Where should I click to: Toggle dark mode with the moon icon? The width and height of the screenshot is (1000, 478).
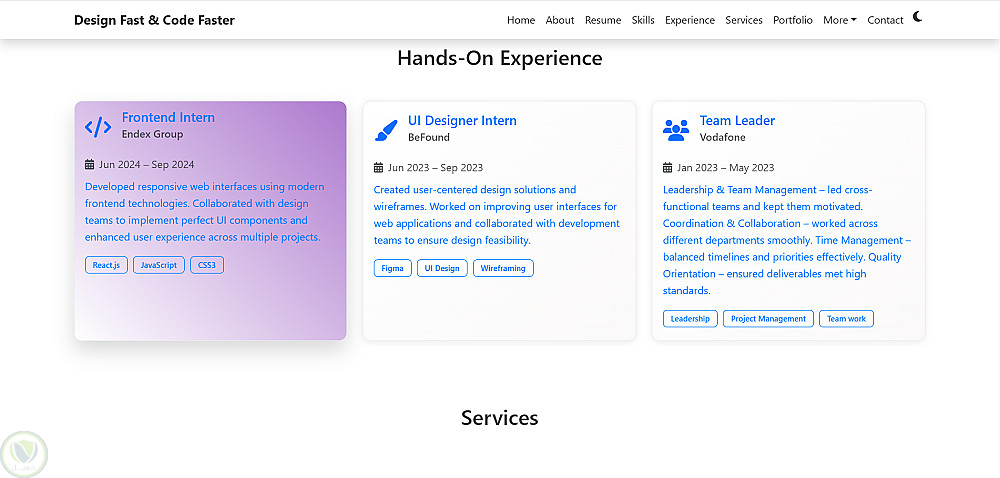[x=917, y=17]
